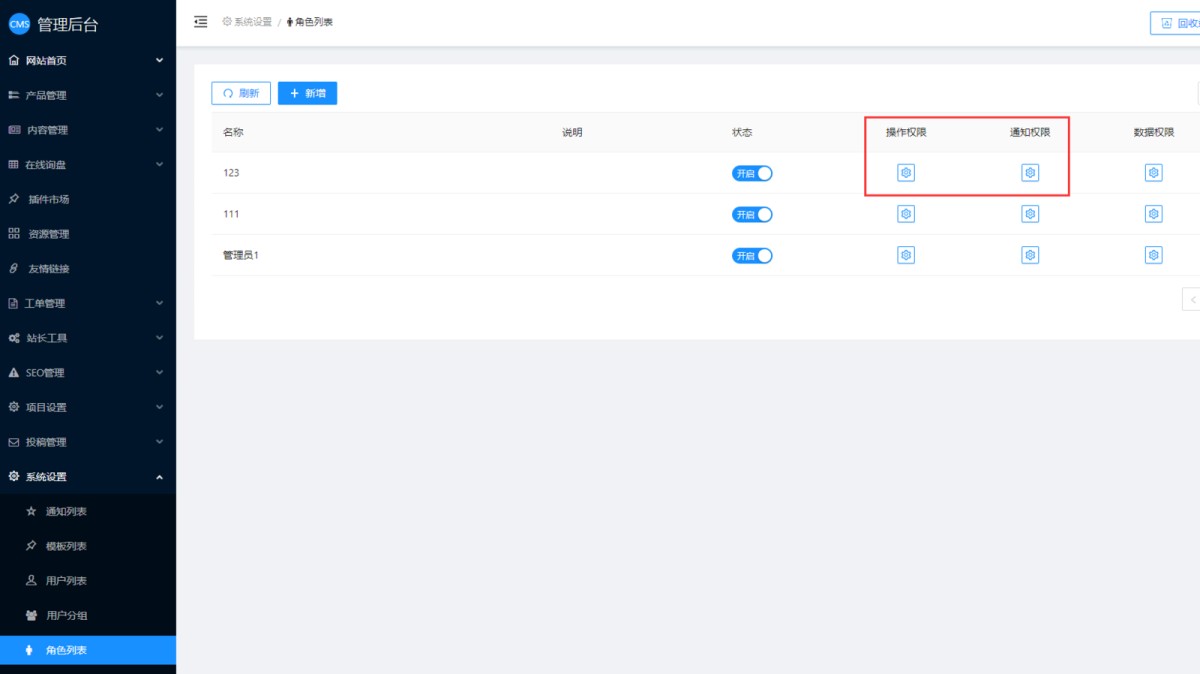Open data permission gear for role 111
Viewport: 1200px width, 674px height.
[x=1154, y=214]
